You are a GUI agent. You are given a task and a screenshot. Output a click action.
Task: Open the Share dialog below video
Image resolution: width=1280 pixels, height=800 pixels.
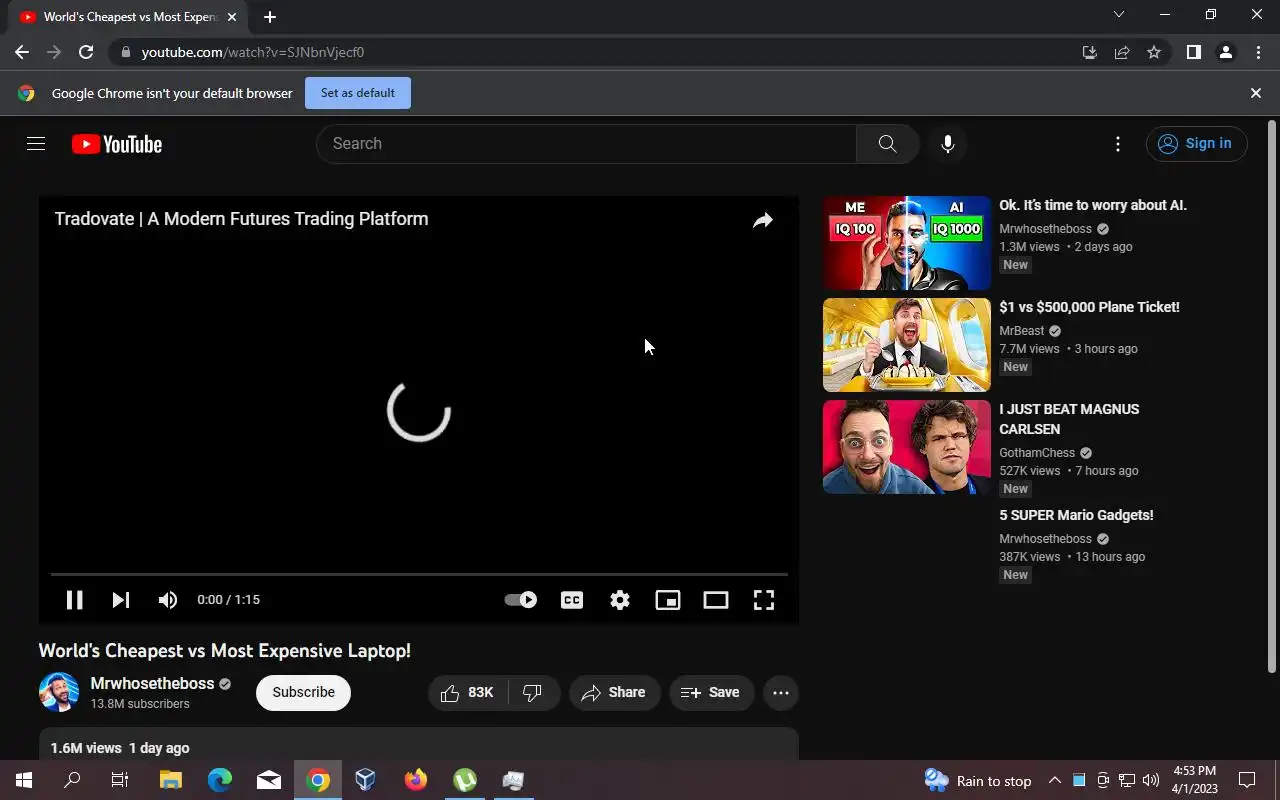[x=614, y=693]
